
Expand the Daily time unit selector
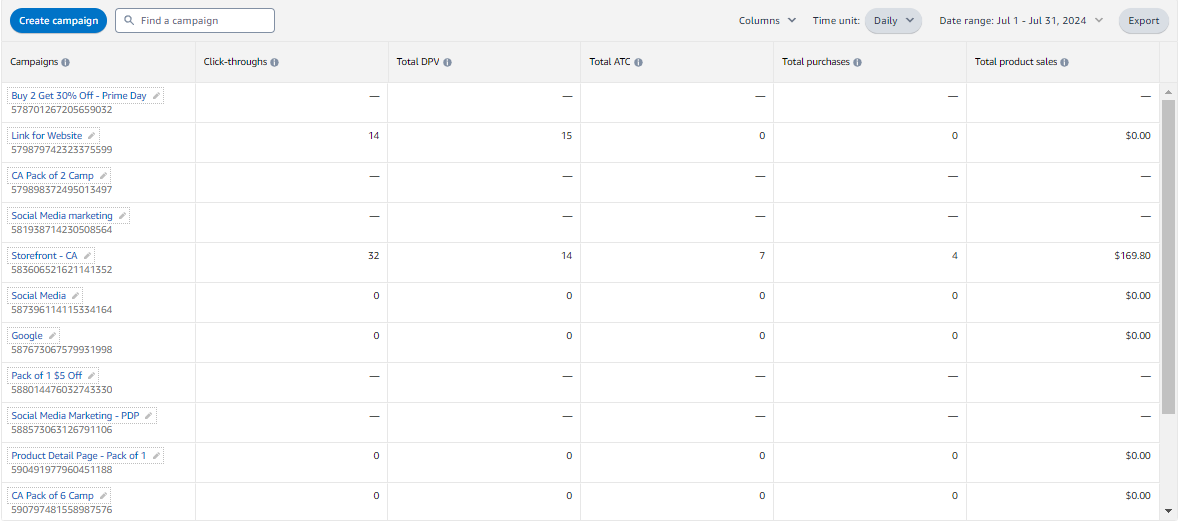click(893, 20)
